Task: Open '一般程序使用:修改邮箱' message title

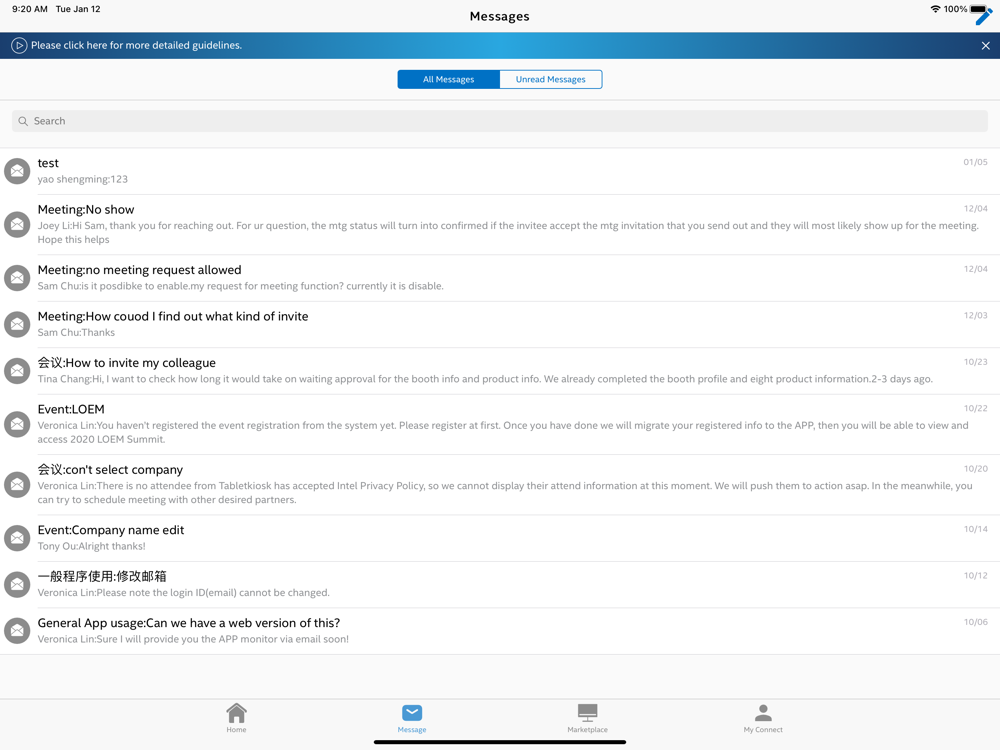Action: [102, 576]
